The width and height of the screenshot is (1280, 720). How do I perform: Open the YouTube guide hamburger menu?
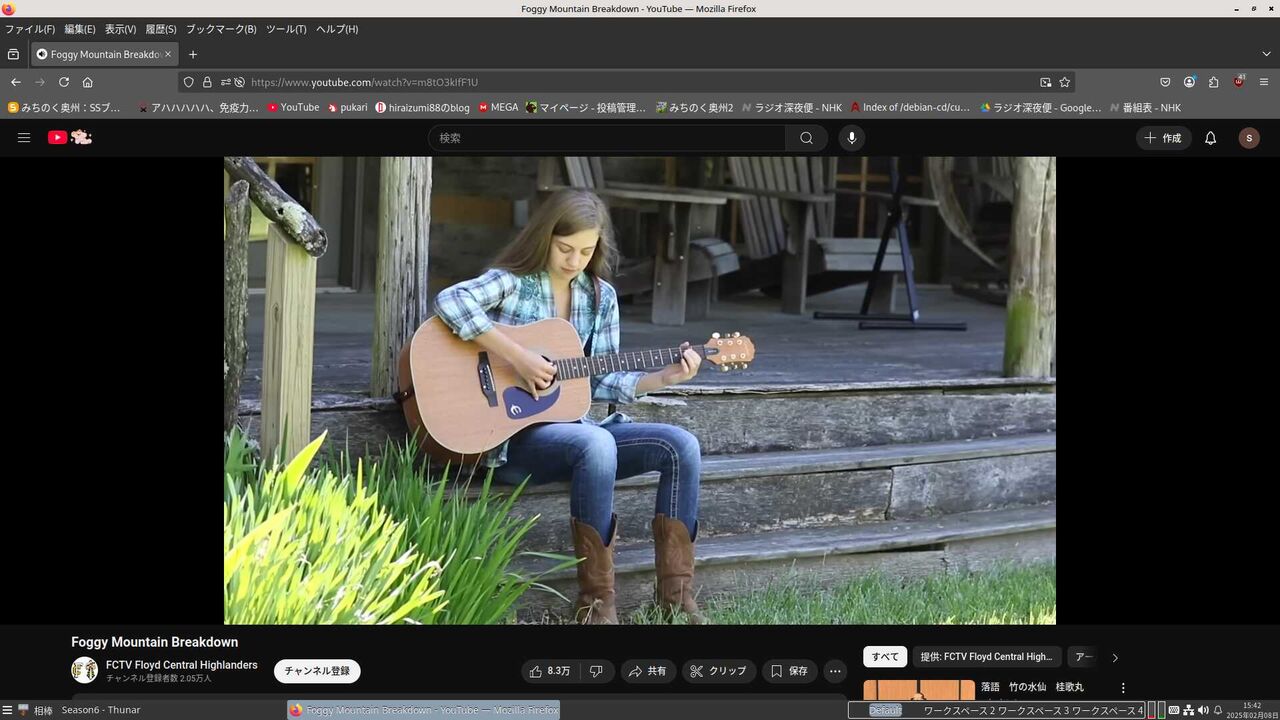(24, 138)
